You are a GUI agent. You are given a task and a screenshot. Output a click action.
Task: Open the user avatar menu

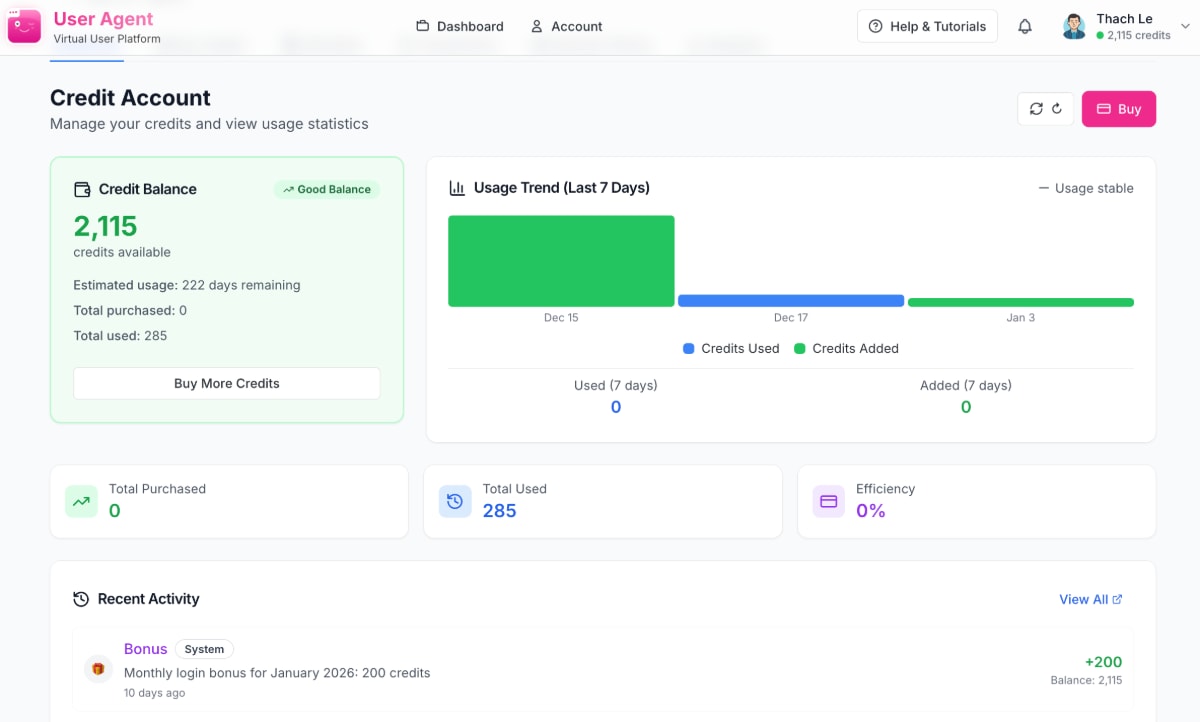pyautogui.click(x=1073, y=26)
